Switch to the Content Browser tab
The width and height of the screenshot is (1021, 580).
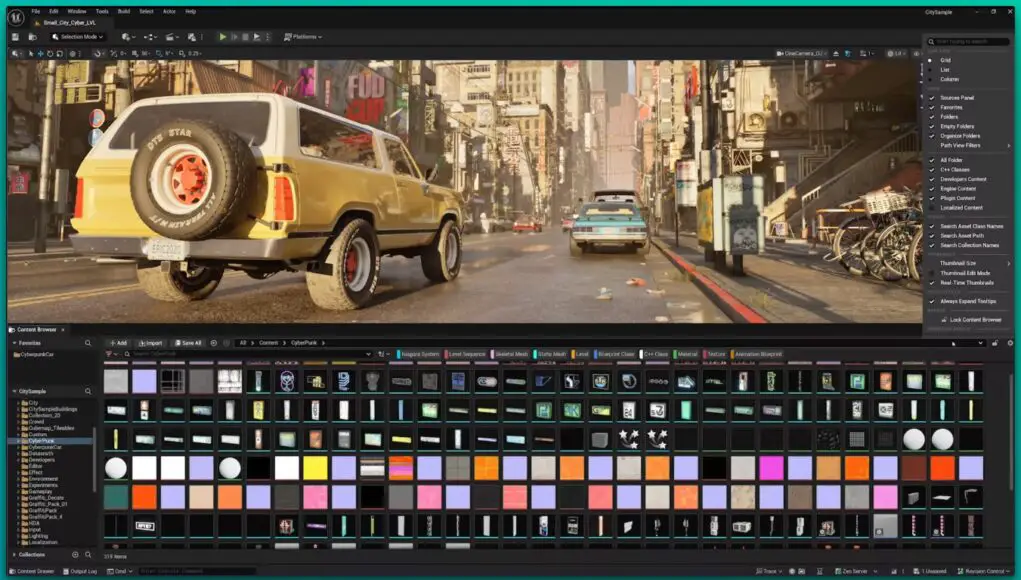(x=36, y=329)
